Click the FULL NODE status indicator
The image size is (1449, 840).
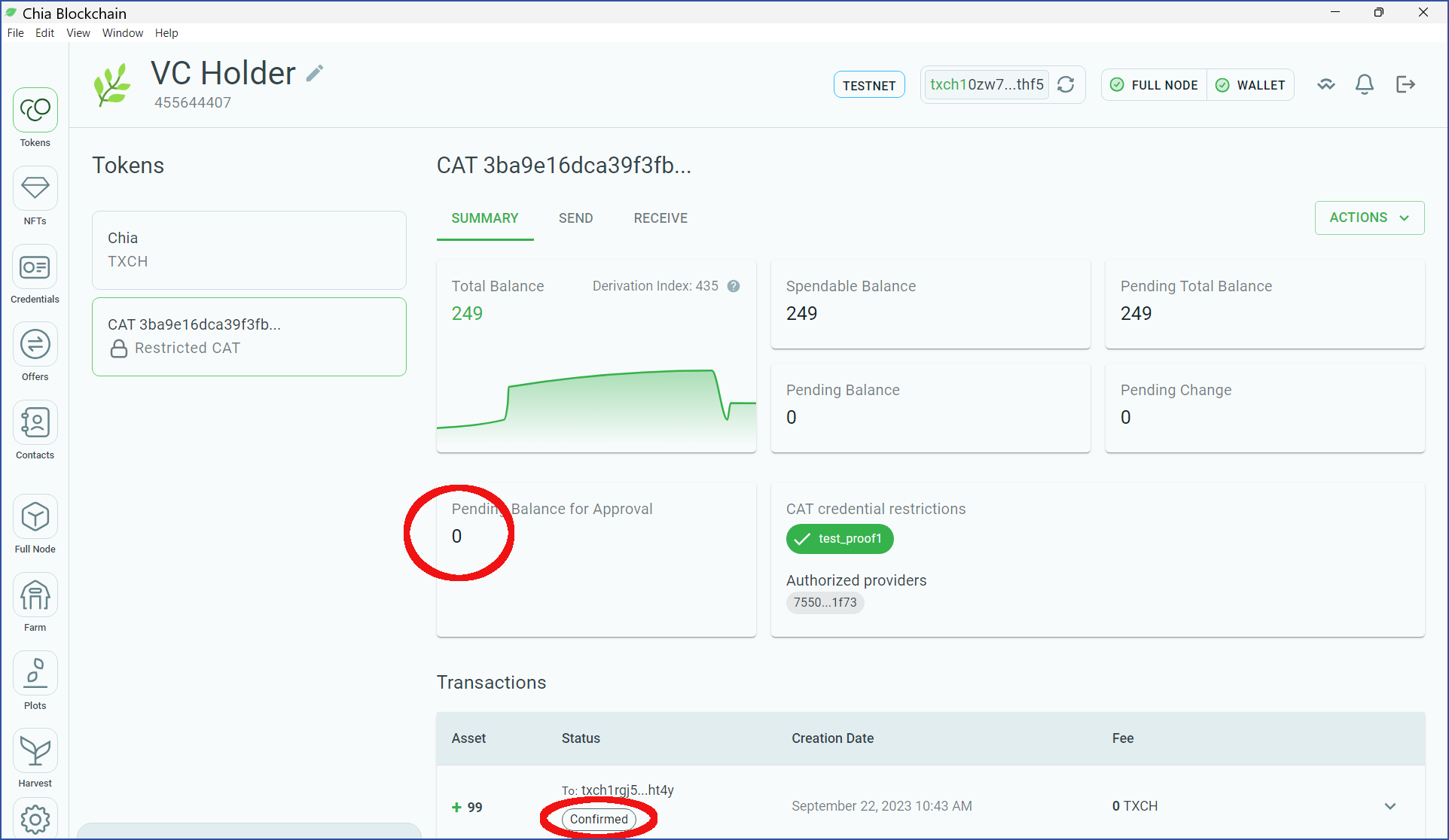(x=1155, y=85)
